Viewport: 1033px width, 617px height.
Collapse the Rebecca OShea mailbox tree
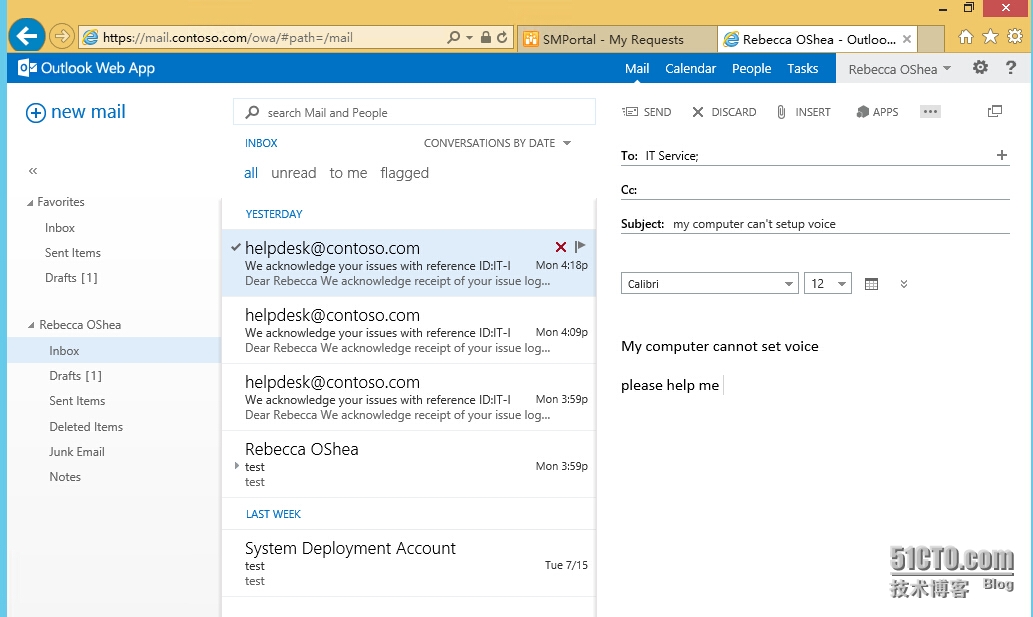(31, 325)
